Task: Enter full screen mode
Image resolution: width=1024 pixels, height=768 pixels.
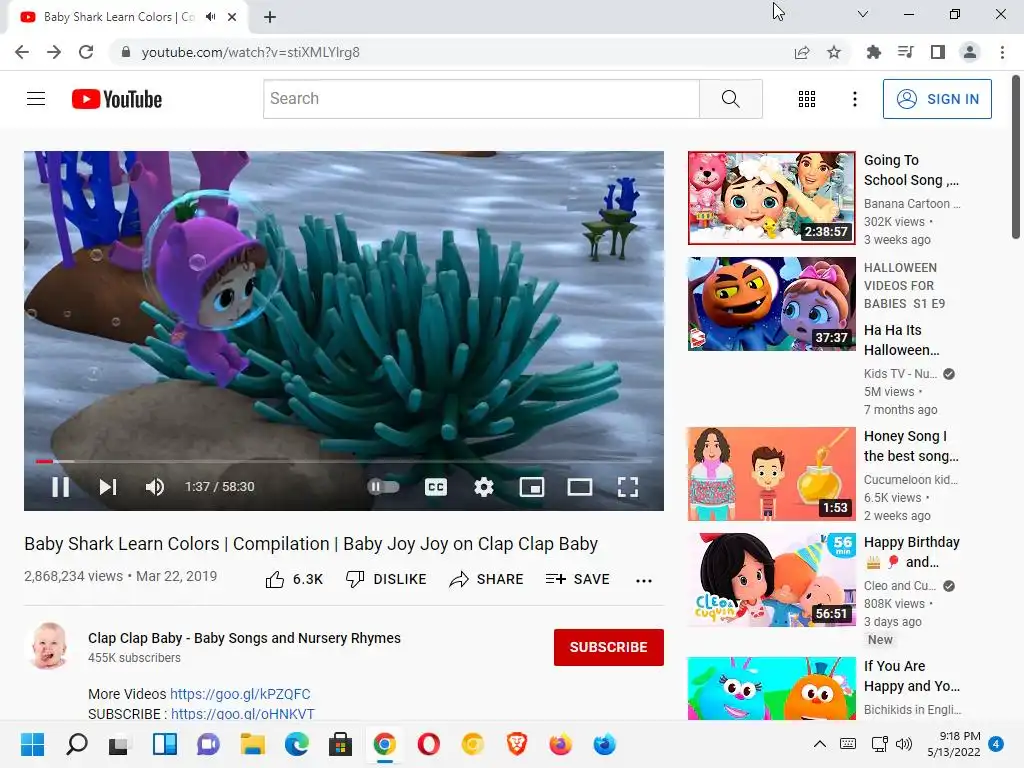Action: point(628,487)
